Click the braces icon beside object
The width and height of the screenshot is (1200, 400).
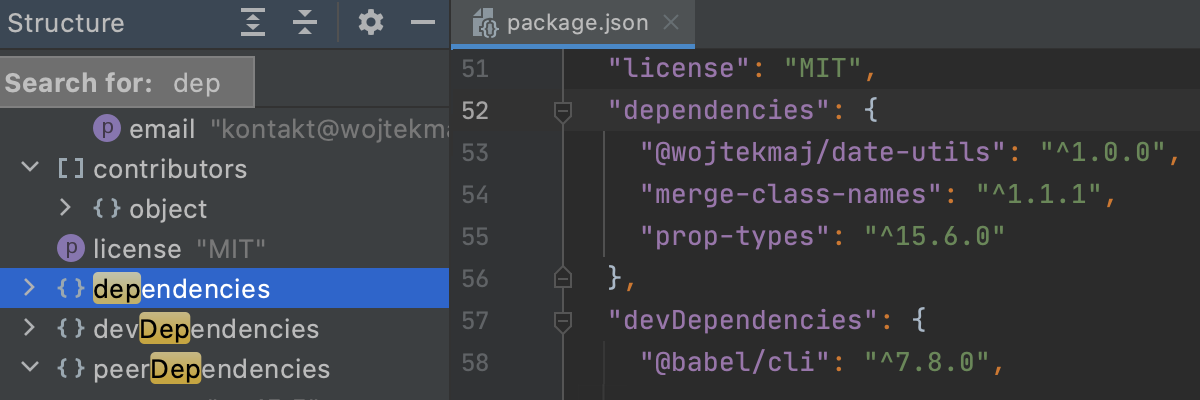click(107, 209)
